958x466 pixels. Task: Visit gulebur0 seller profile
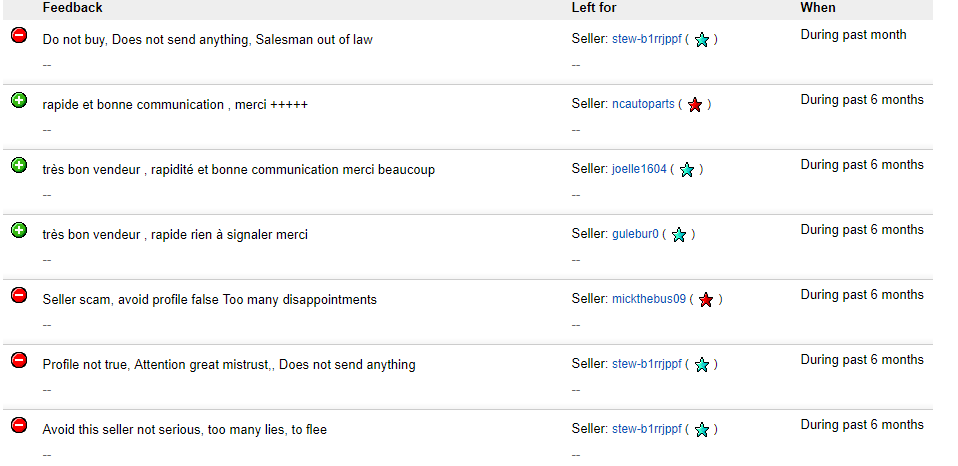pyautogui.click(x=635, y=234)
